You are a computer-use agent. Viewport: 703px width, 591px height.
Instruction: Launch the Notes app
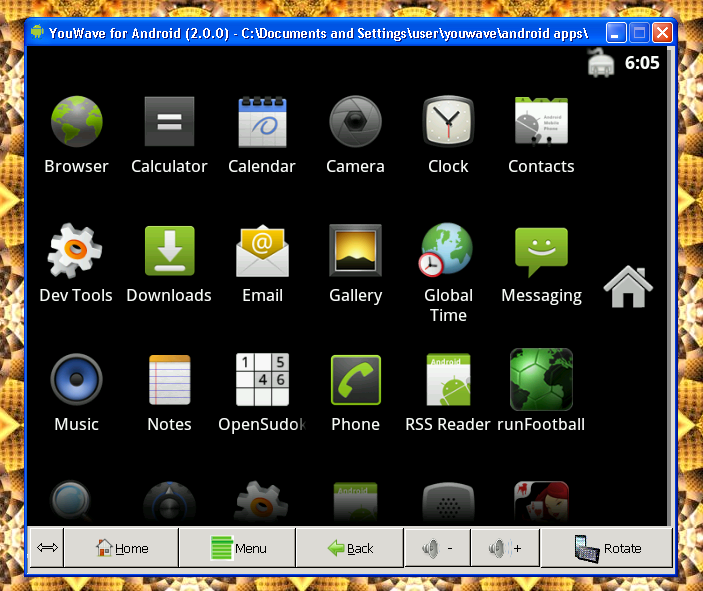pos(169,380)
